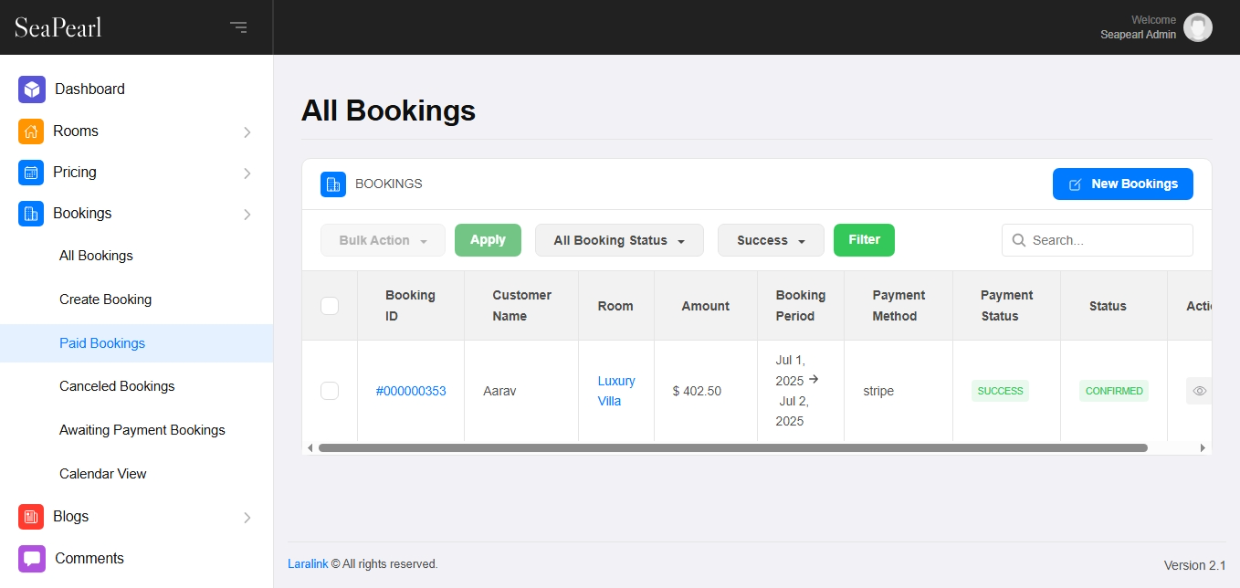Open Canceled Bookings in the sidebar

pyautogui.click(x=117, y=386)
